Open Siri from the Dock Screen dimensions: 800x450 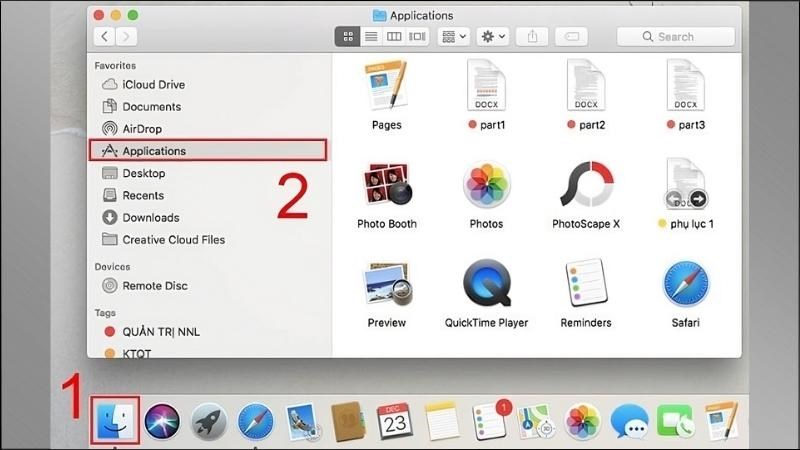point(162,422)
